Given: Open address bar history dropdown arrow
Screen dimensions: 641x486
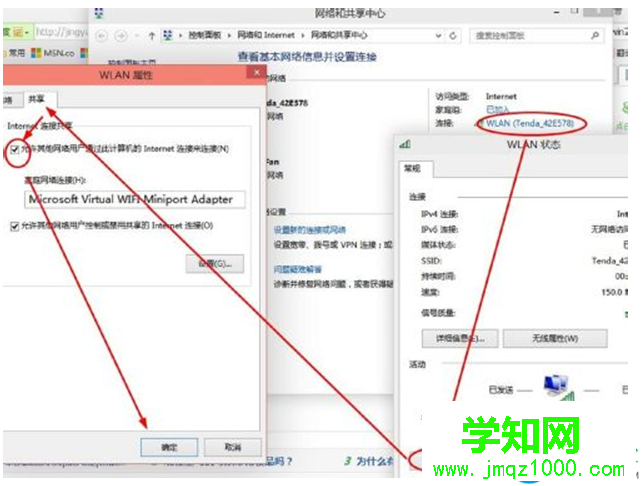Looking at the screenshot, I should [438, 36].
